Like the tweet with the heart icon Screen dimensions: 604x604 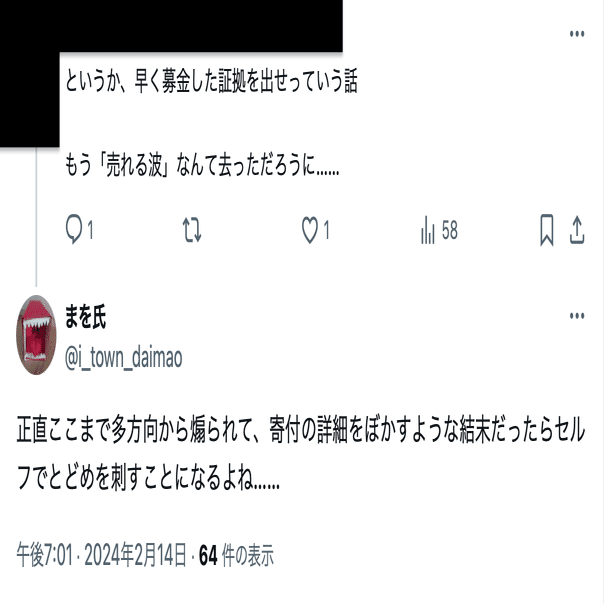click(x=310, y=230)
